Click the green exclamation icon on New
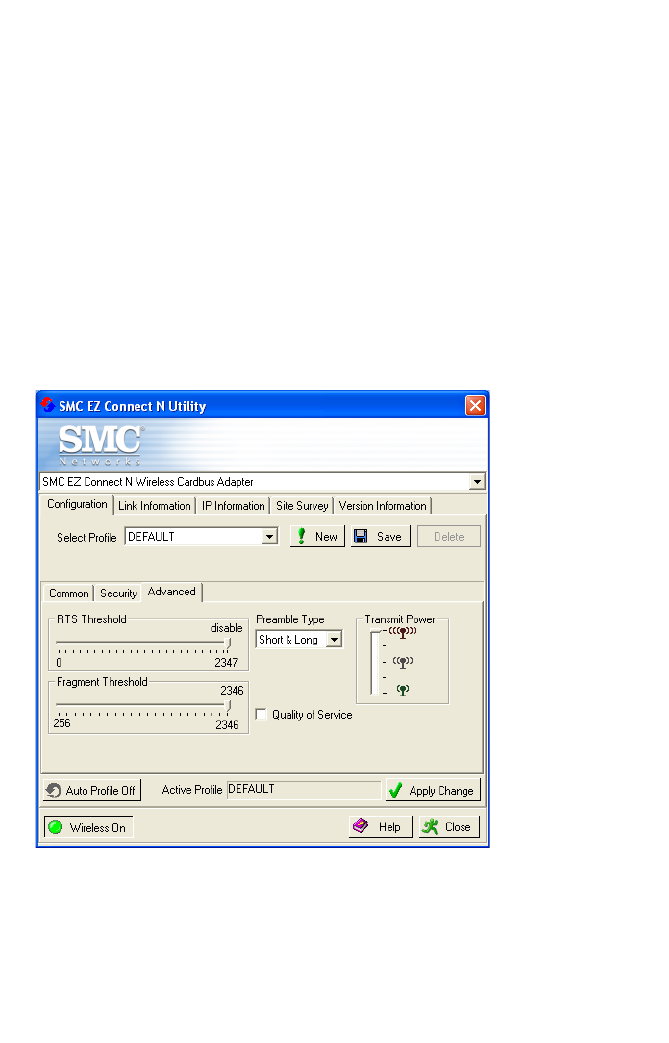 301,536
